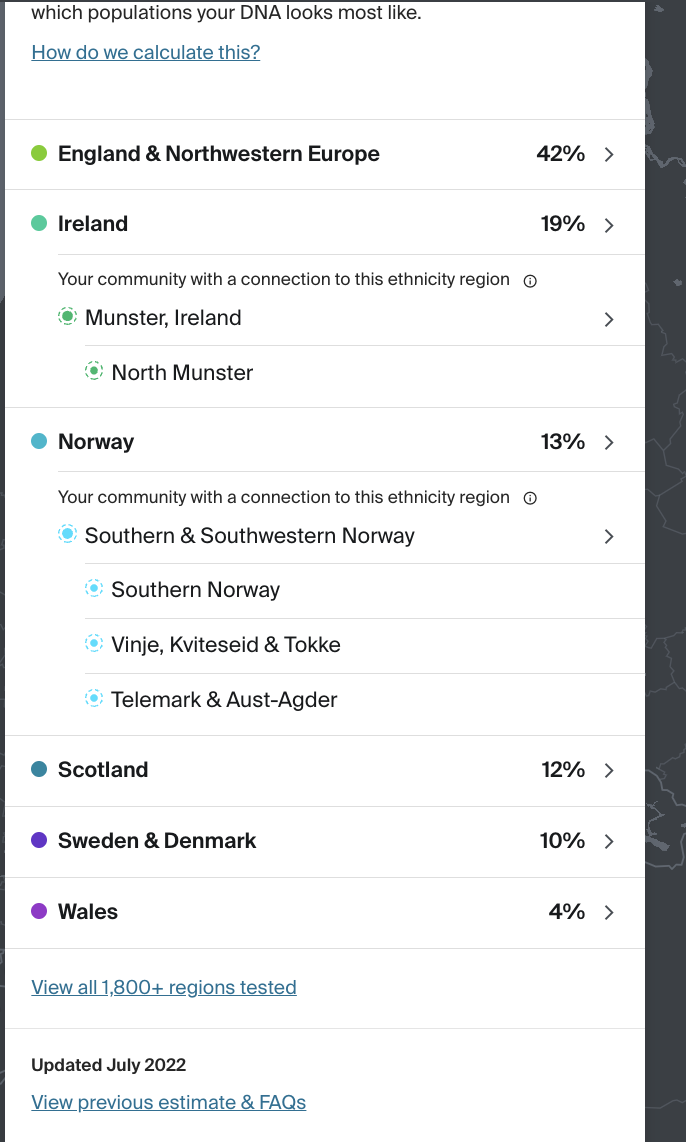Viewport: 686px width, 1142px height.
Task: Click the info icon beside Norway community text
Action: (530, 498)
